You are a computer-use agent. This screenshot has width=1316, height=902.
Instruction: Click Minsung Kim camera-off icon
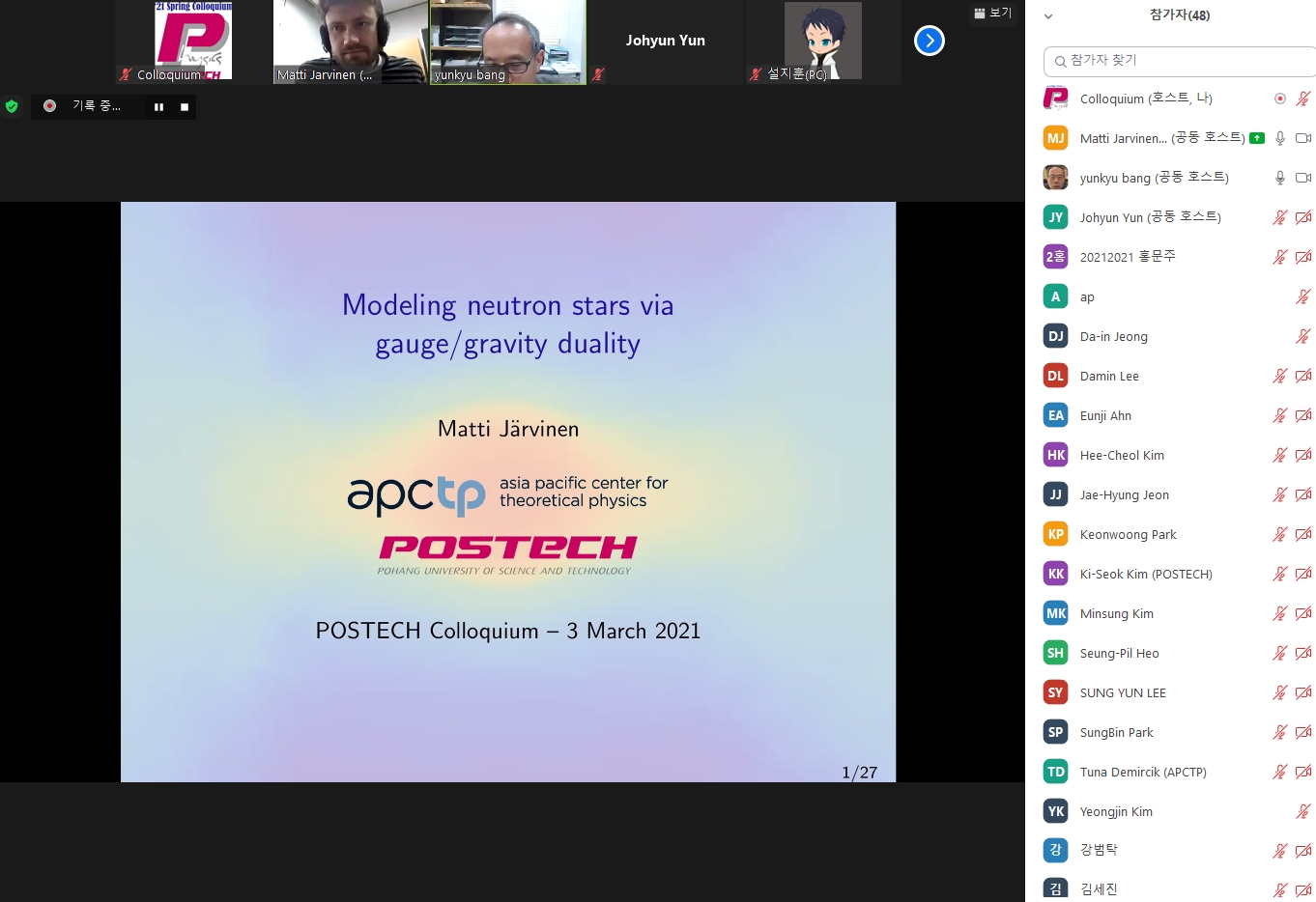[x=1303, y=613]
